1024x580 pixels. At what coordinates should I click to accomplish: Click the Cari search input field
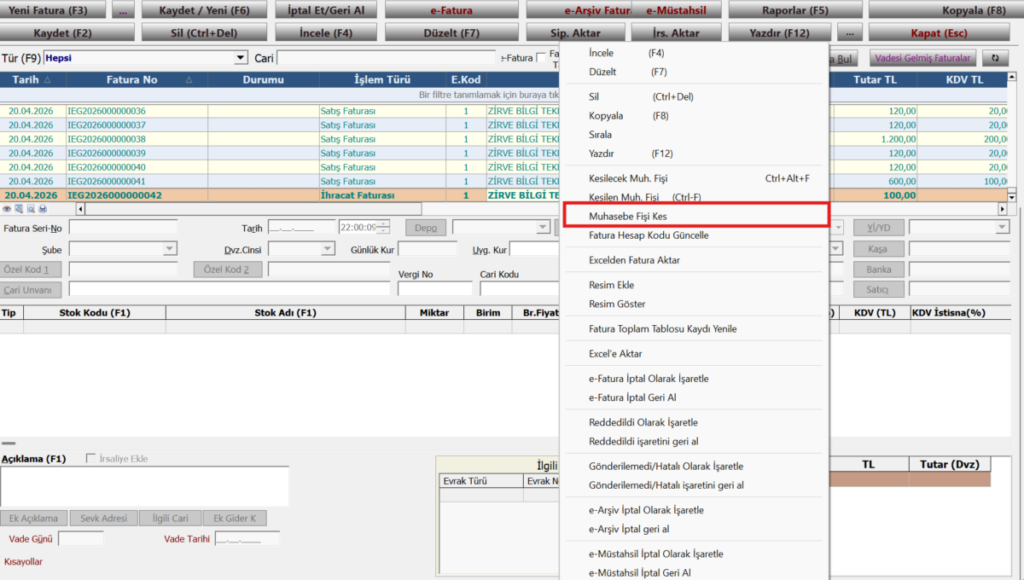(x=386, y=58)
